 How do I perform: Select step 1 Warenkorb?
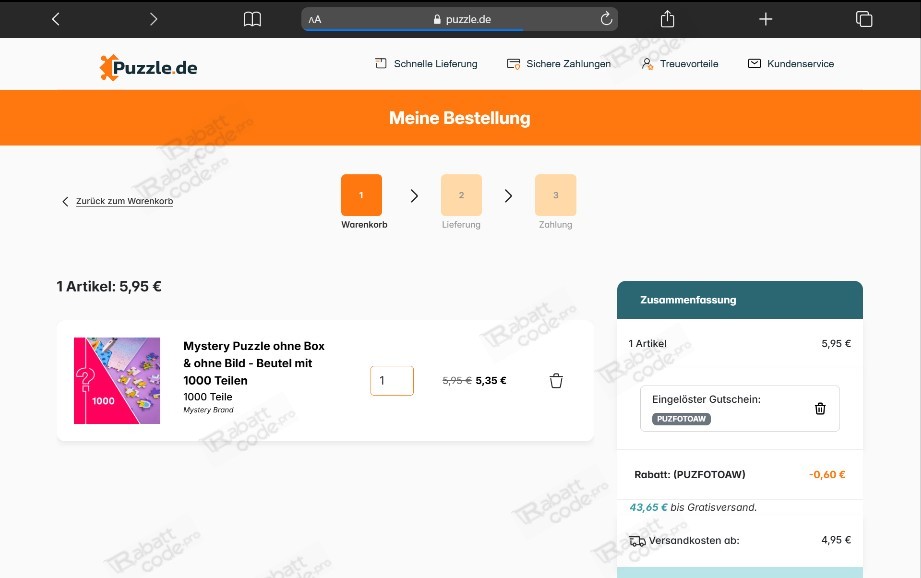click(361, 195)
